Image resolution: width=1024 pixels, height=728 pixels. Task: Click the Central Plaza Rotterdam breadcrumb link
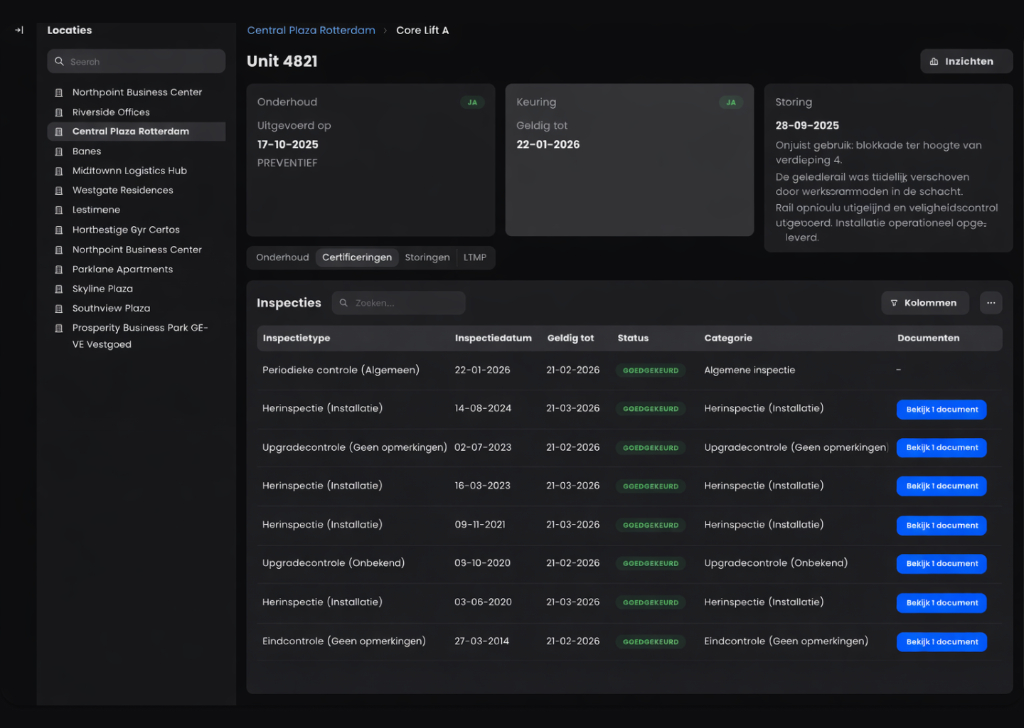(x=310, y=31)
